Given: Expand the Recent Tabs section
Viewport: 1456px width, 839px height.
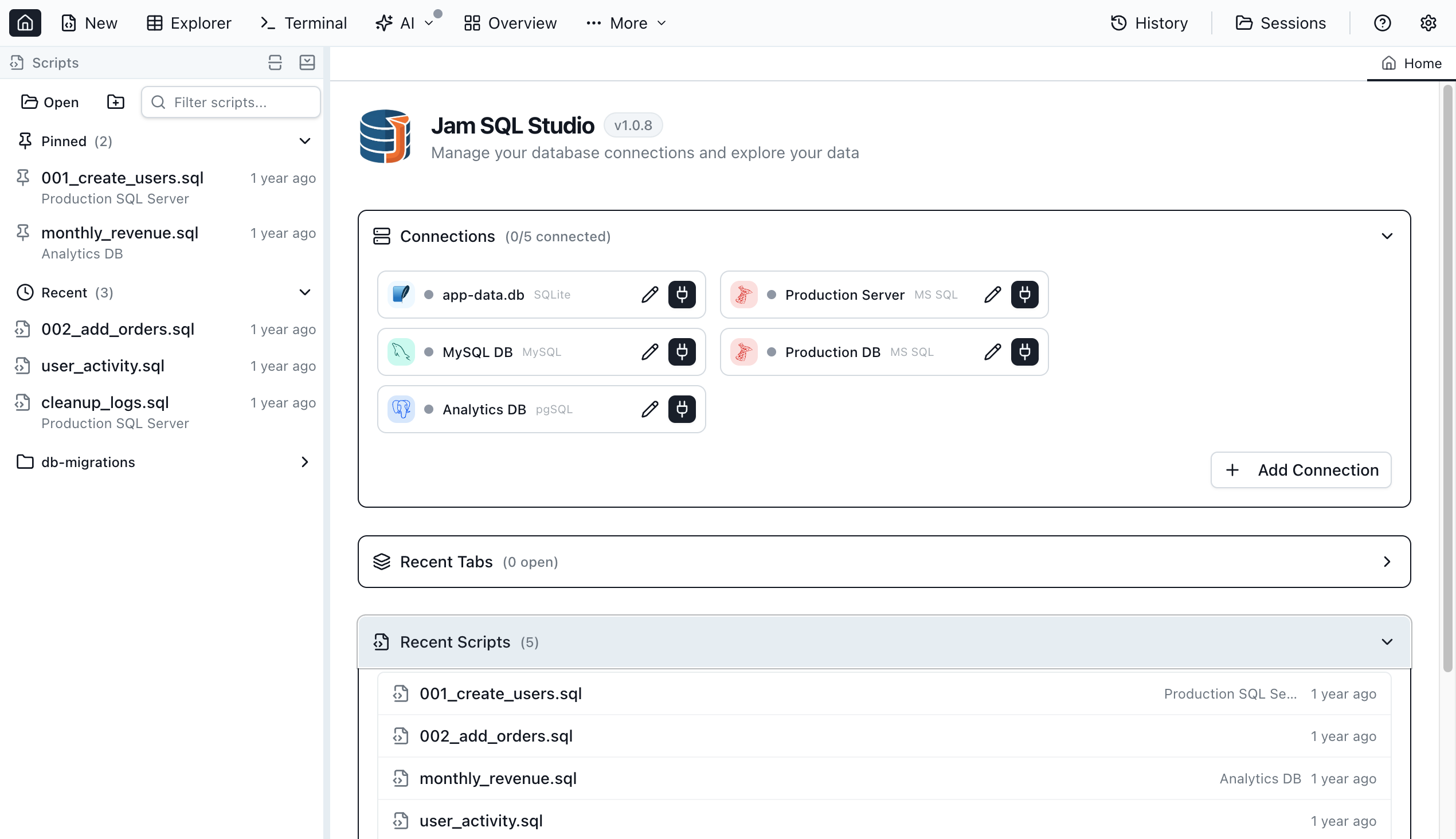Looking at the screenshot, I should click(x=1386, y=562).
